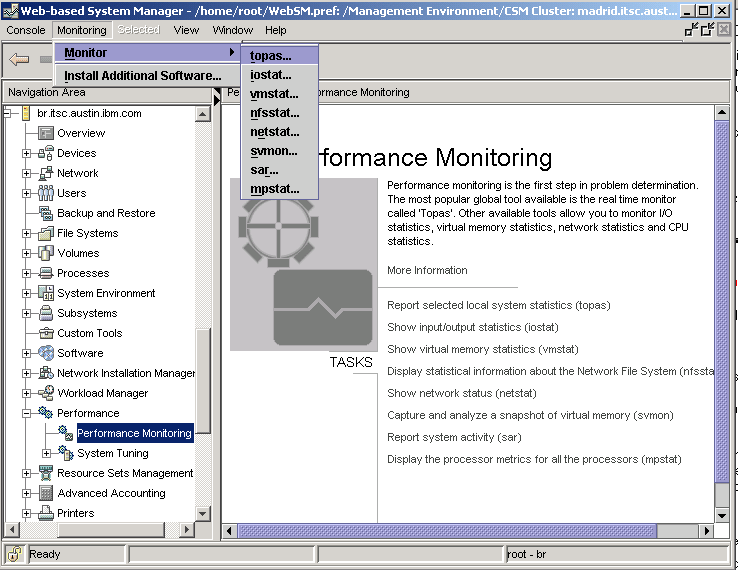
Task: Click the Software disc icon
Action: coord(46,353)
